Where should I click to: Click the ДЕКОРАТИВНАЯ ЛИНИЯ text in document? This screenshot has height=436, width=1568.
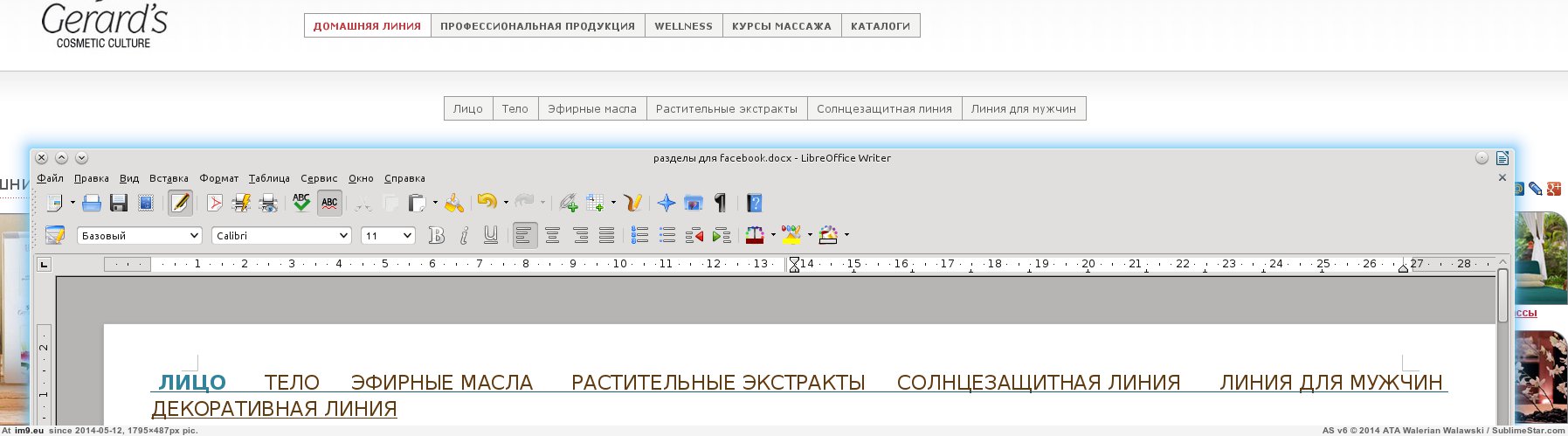[x=274, y=409]
